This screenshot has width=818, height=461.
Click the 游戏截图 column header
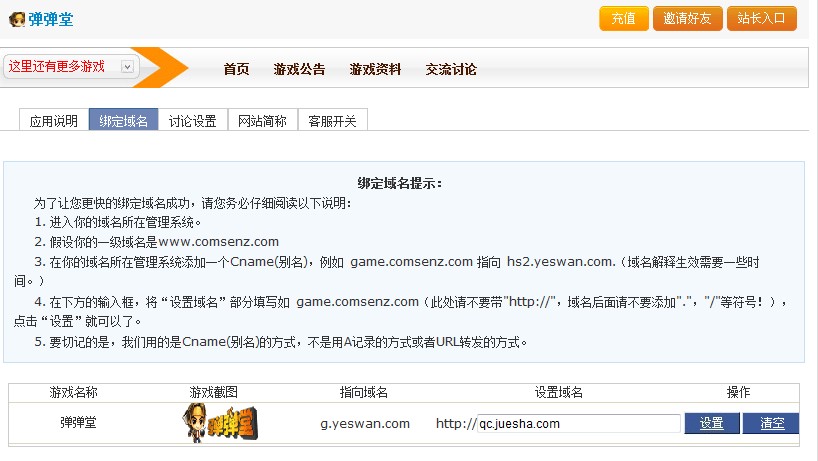point(214,392)
